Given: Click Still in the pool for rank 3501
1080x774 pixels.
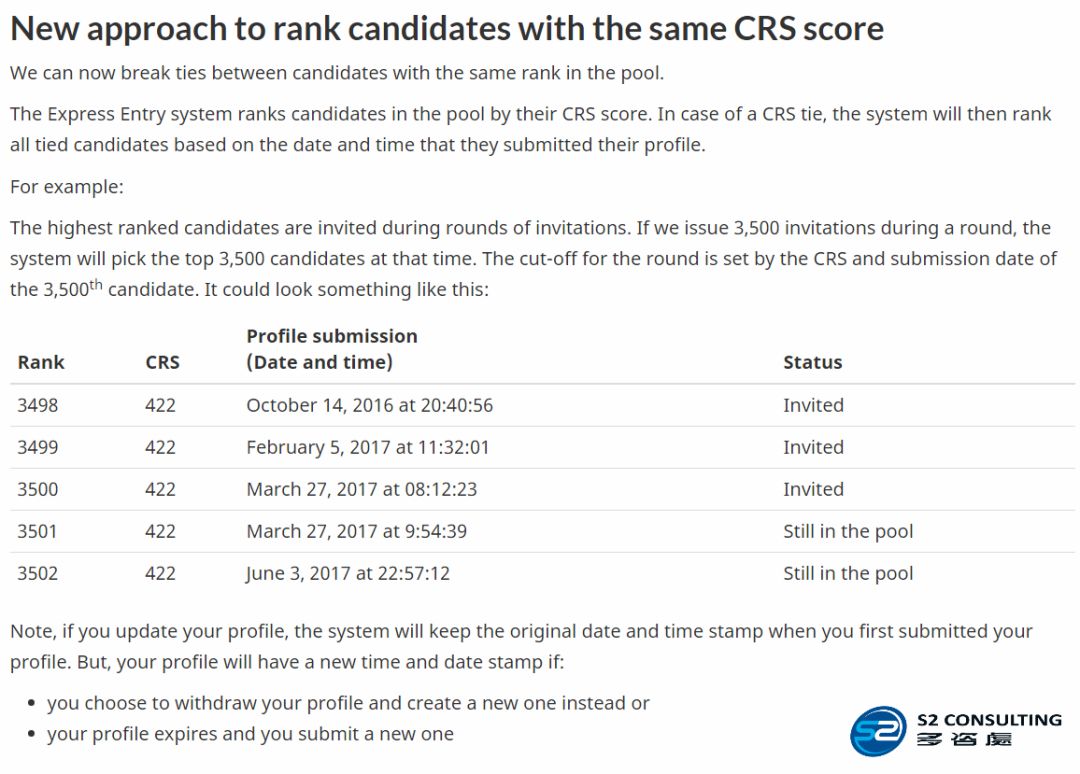Looking at the screenshot, I should point(848,531).
